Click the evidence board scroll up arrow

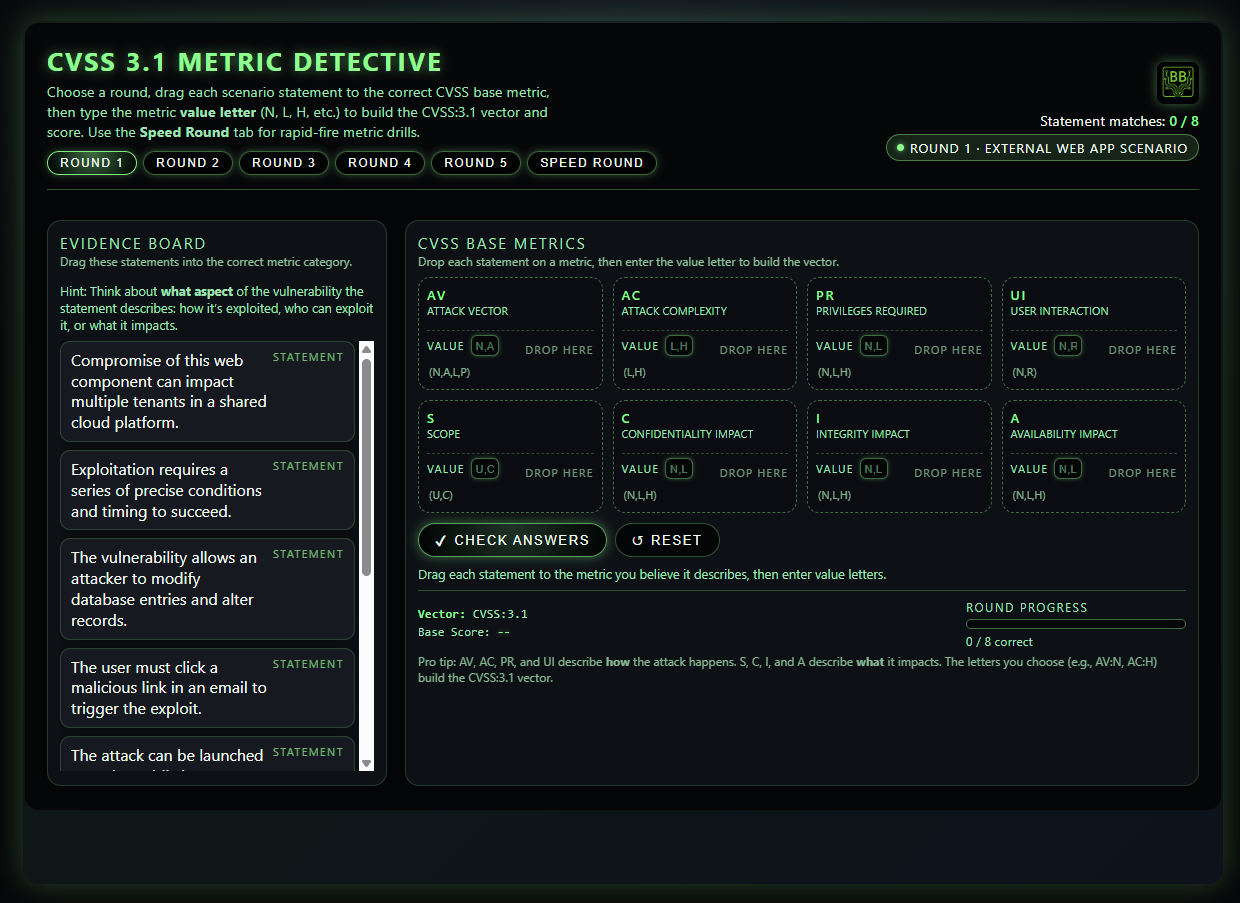tap(366, 349)
